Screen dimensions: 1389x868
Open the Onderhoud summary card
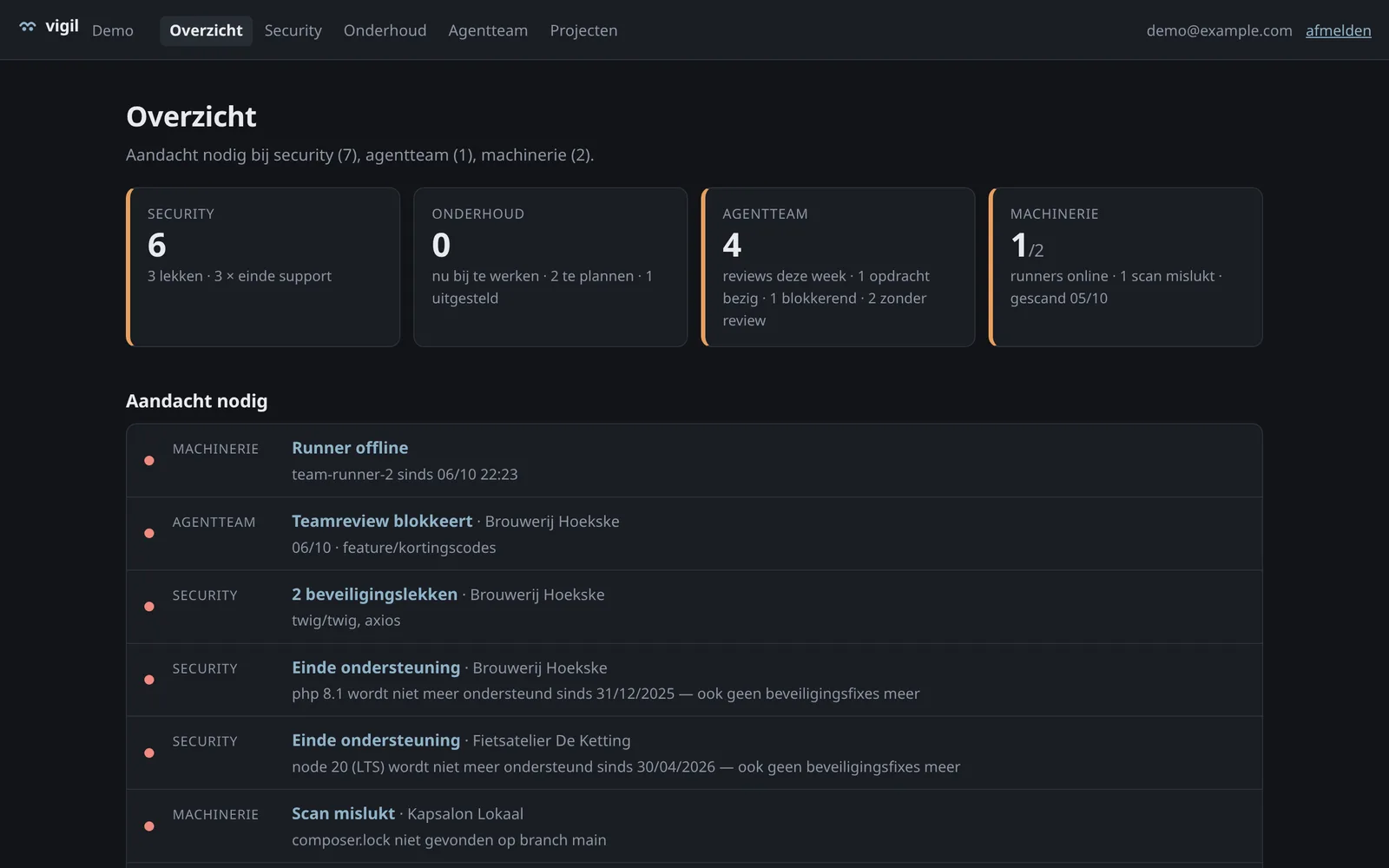[x=550, y=267]
